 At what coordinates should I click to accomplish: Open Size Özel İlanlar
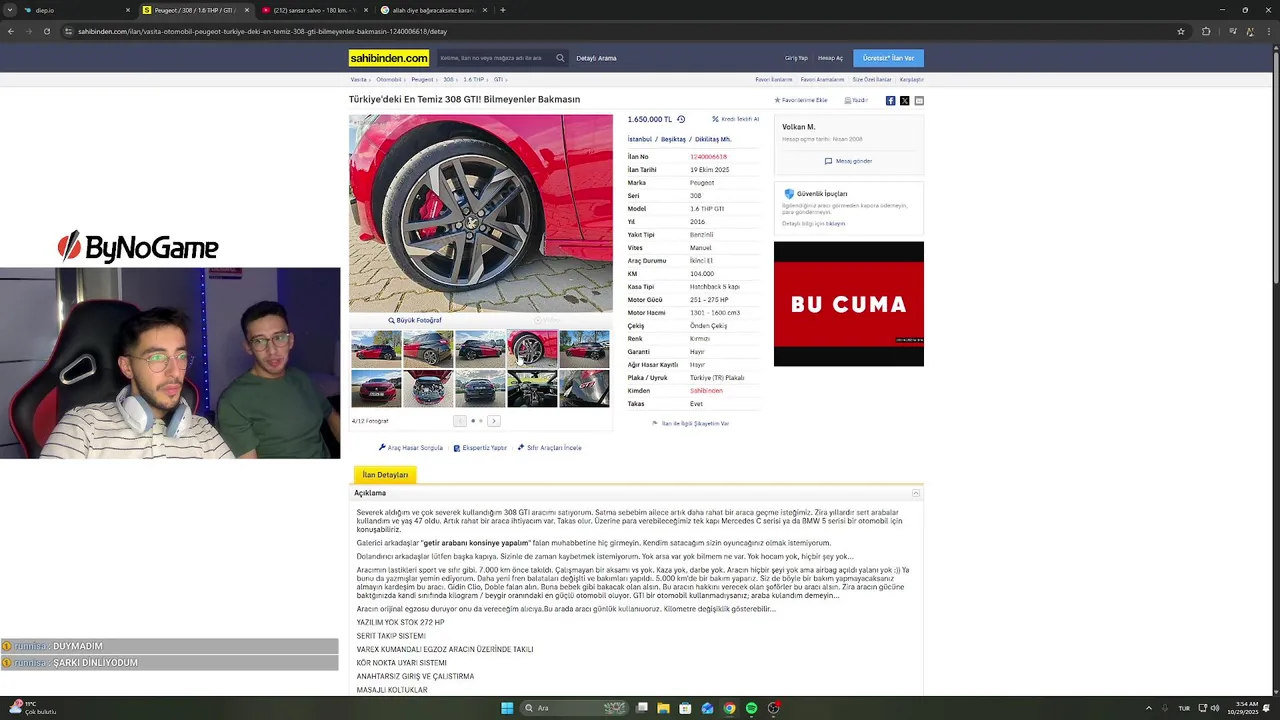(x=871, y=79)
